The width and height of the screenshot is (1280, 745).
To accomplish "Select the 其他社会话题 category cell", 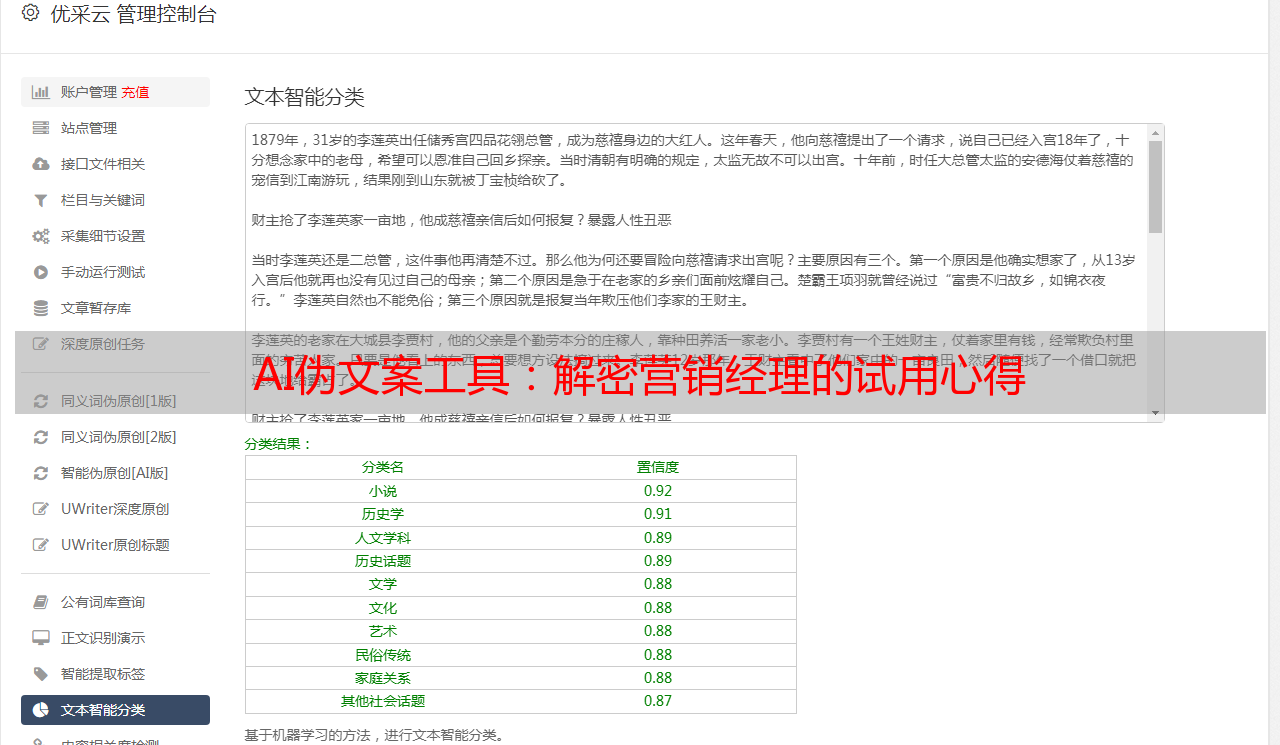I will coord(383,701).
